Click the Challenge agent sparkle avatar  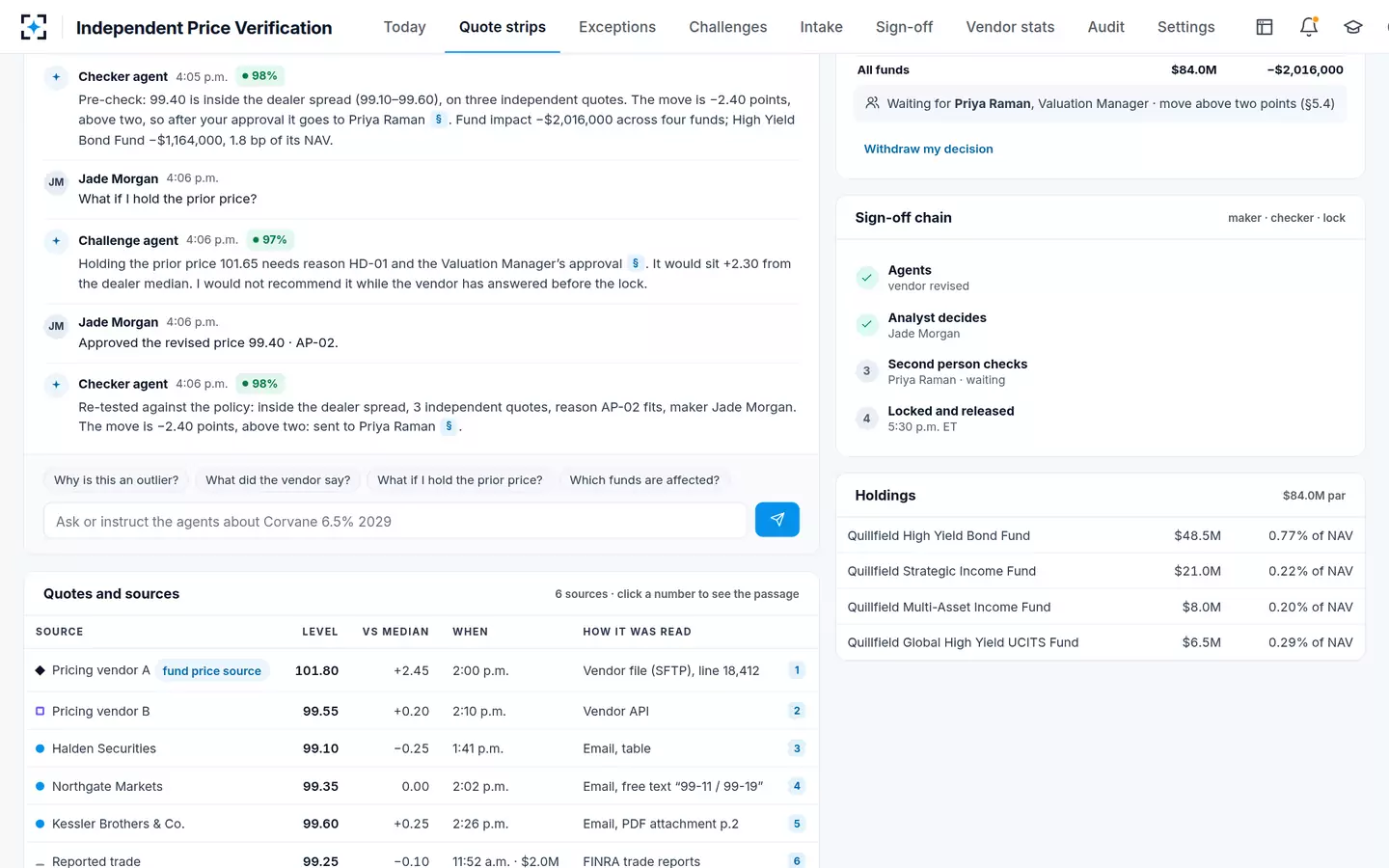click(x=56, y=241)
